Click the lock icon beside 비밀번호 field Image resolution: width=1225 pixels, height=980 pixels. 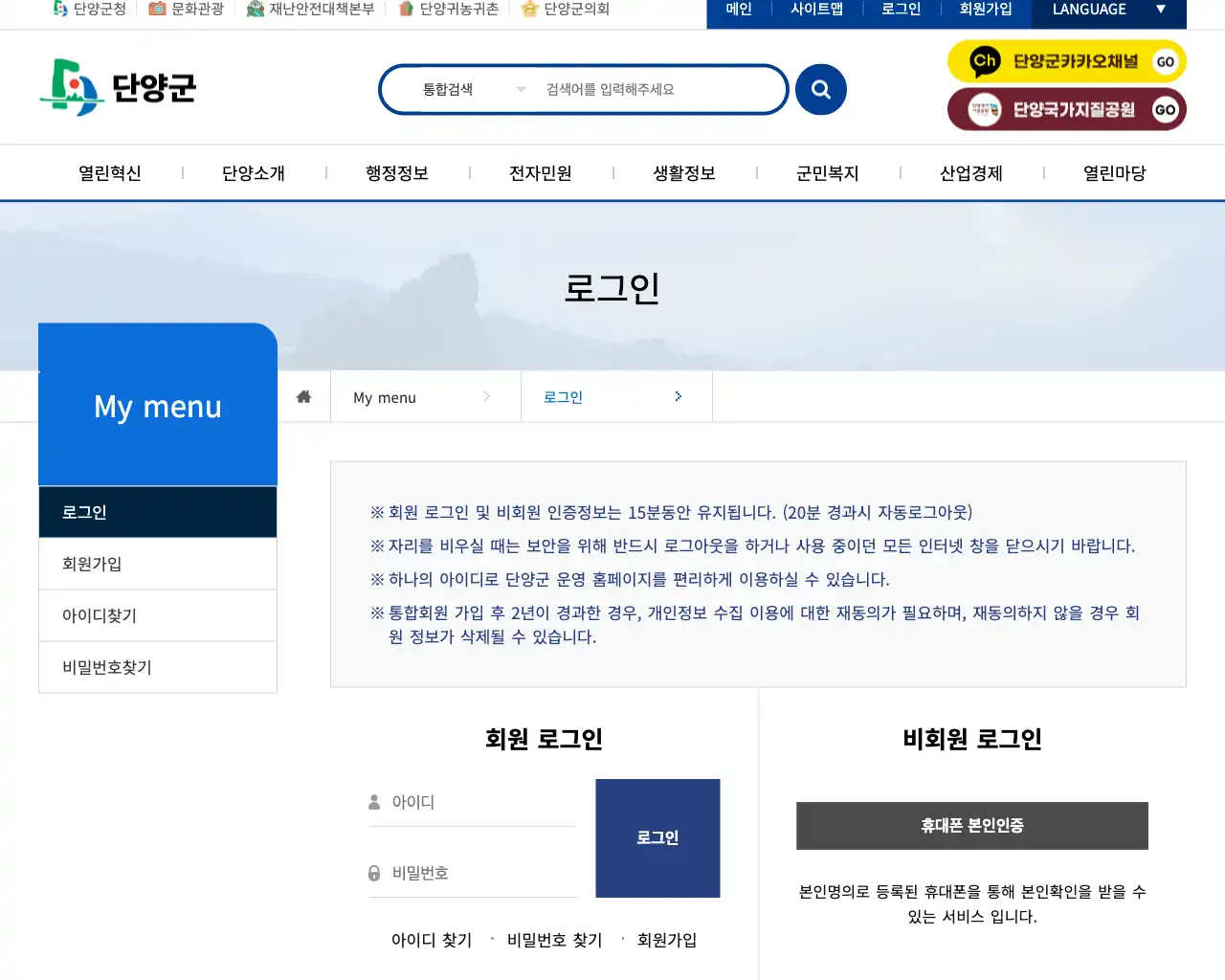click(372, 873)
